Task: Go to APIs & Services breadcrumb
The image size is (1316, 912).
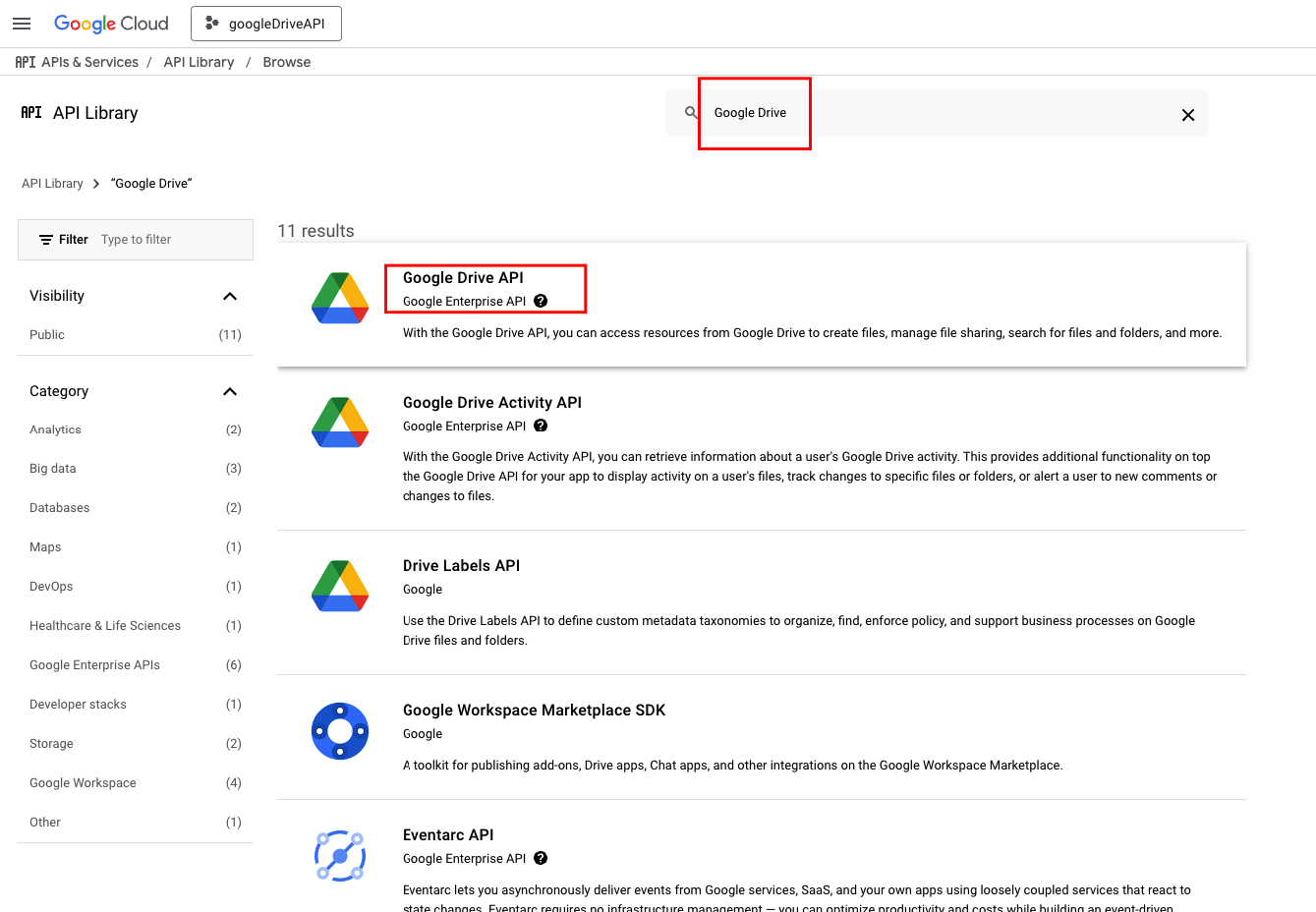Action: coord(90,62)
